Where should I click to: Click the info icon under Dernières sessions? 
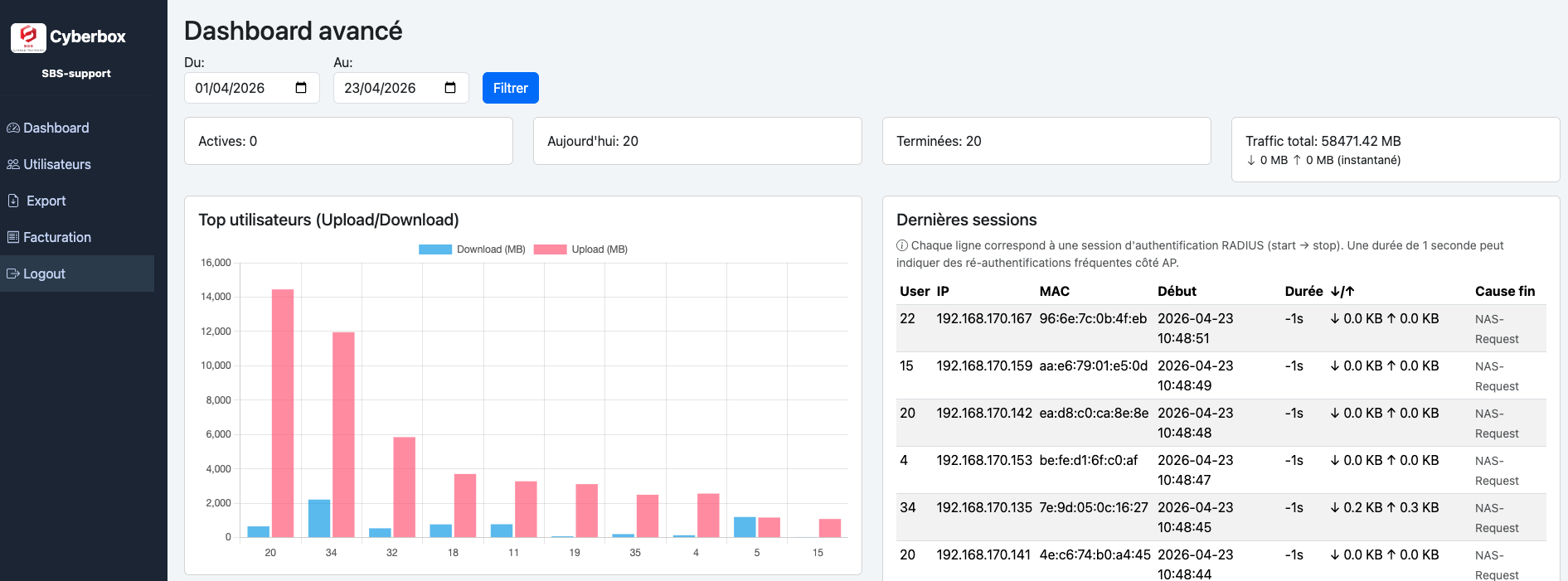[902, 246]
